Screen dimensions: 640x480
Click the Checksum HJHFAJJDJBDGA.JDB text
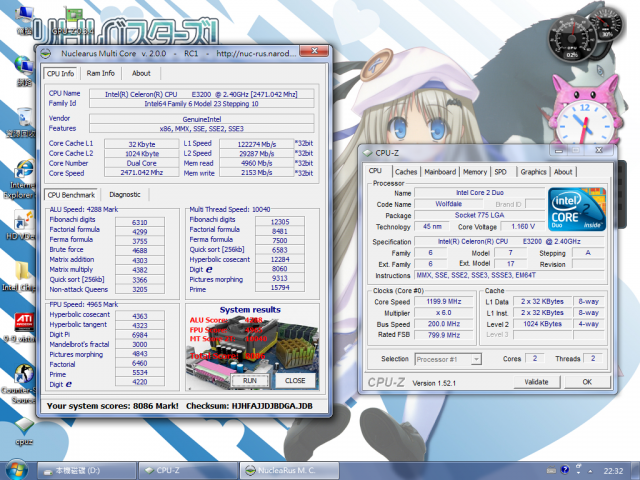coord(249,406)
